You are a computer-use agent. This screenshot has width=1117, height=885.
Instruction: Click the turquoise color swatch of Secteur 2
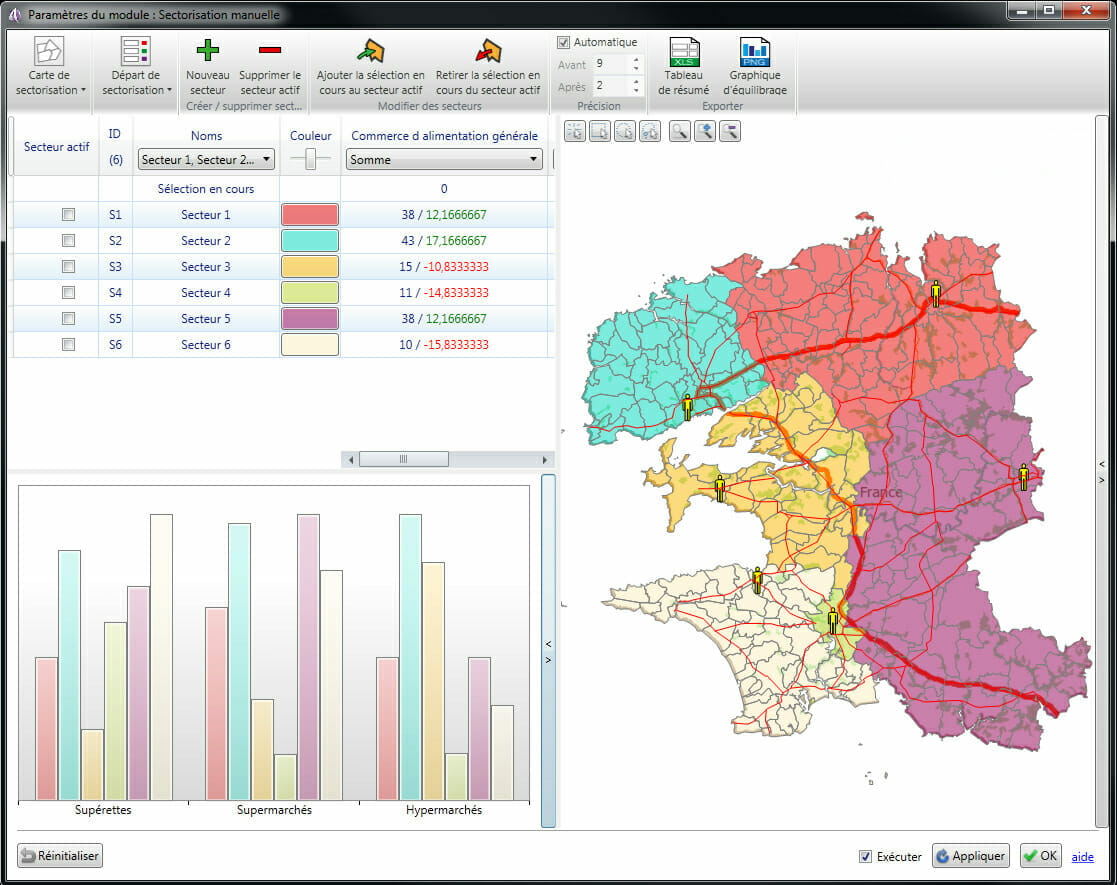[310, 241]
